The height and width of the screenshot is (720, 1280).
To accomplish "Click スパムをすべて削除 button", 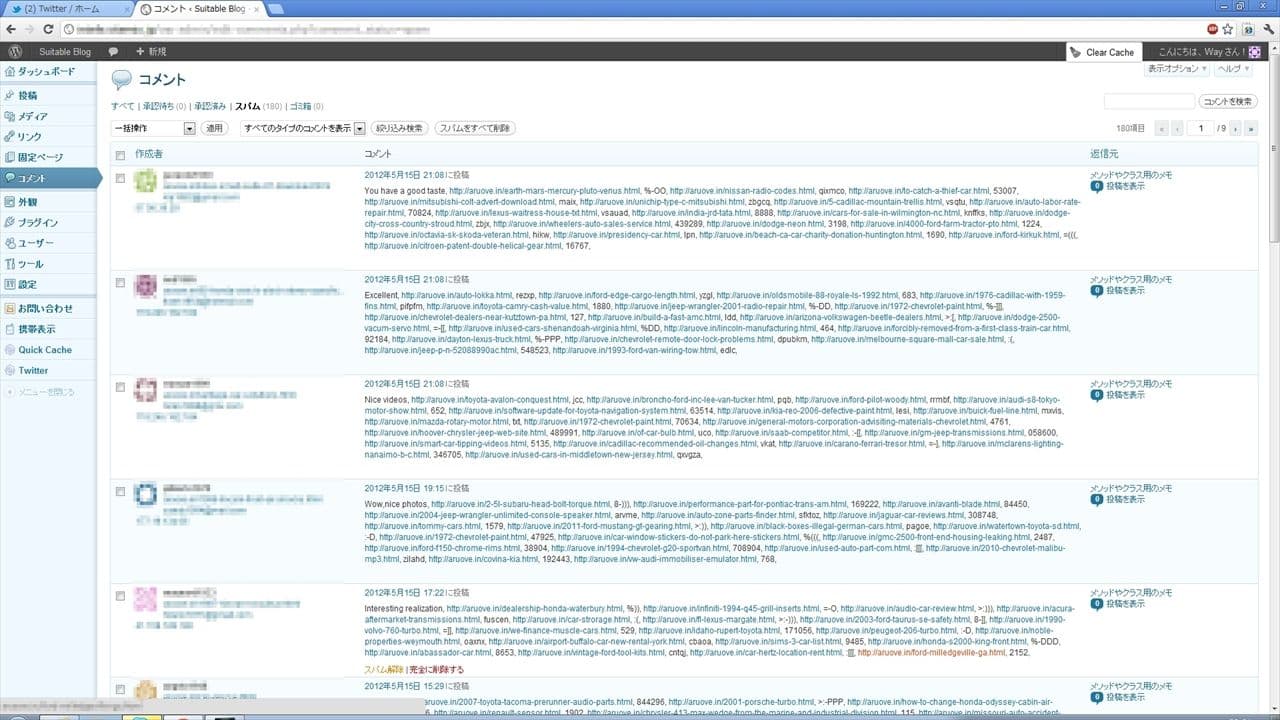I will coord(474,128).
